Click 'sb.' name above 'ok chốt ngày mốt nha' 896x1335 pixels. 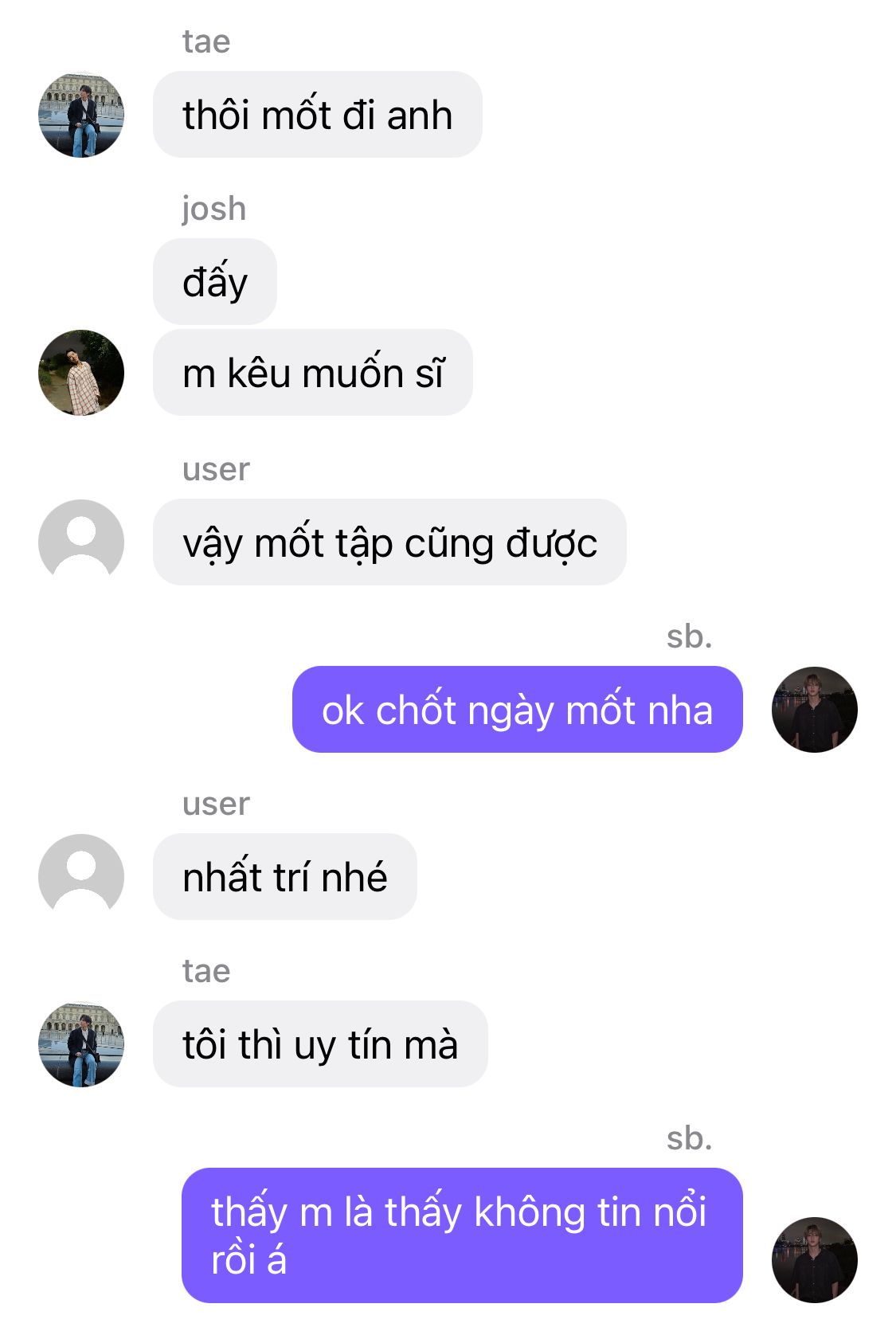pyautogui.click(x=689, y=636)
